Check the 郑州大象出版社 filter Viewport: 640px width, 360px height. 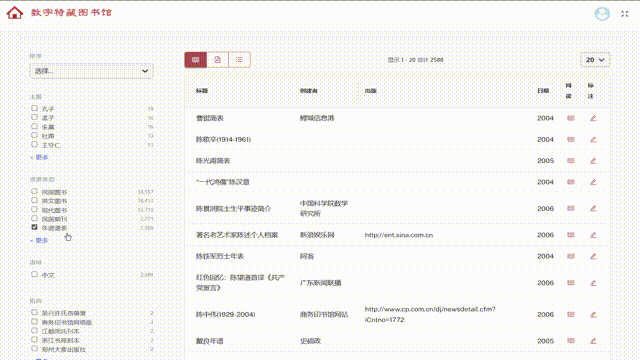tap(34, 349)
